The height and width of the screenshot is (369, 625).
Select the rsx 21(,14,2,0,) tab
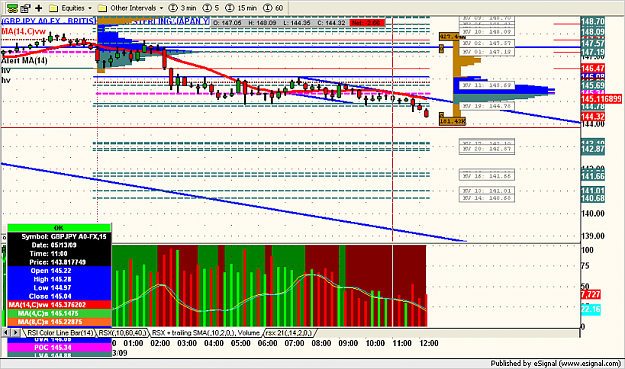click(x=289, y=333)
